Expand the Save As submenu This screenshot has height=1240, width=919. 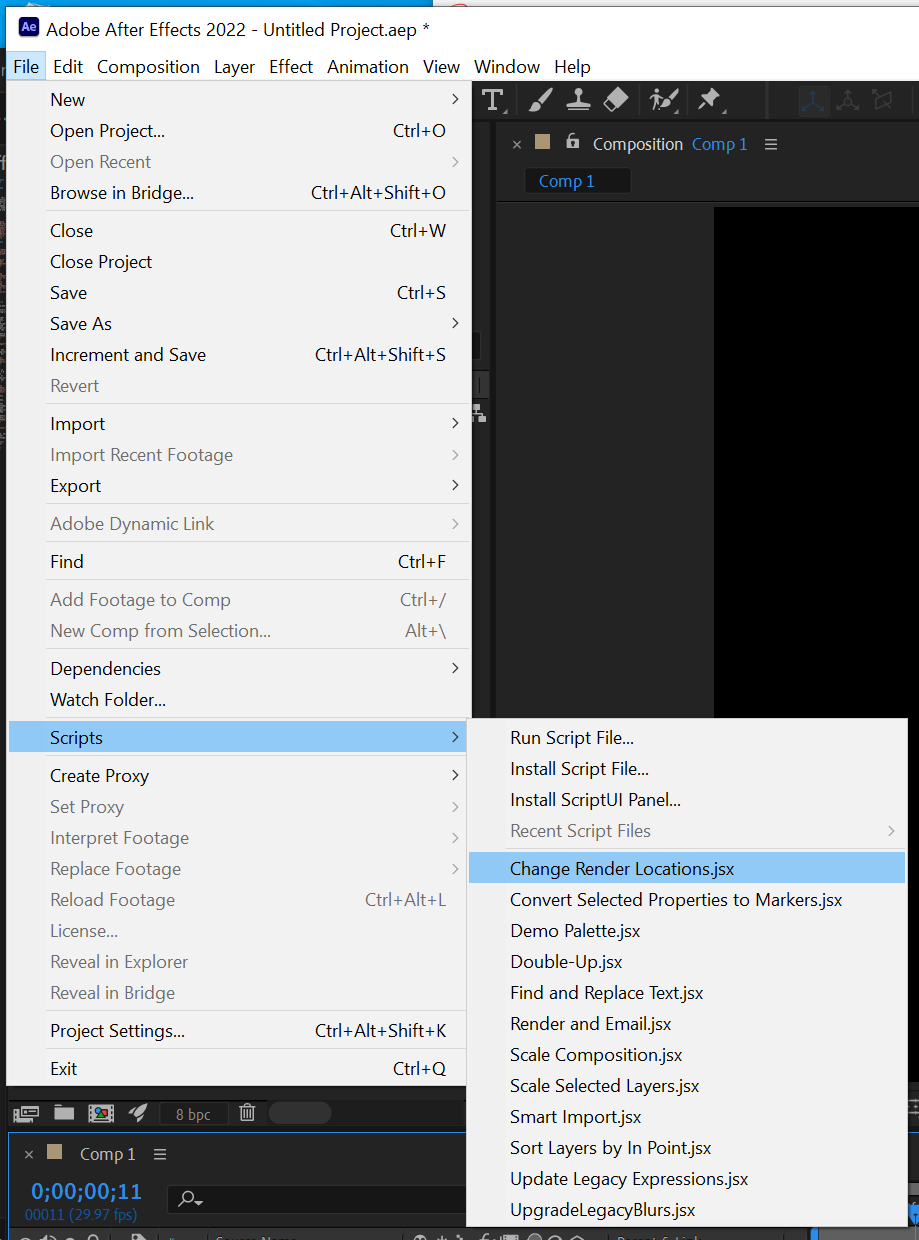pos(238,324)
